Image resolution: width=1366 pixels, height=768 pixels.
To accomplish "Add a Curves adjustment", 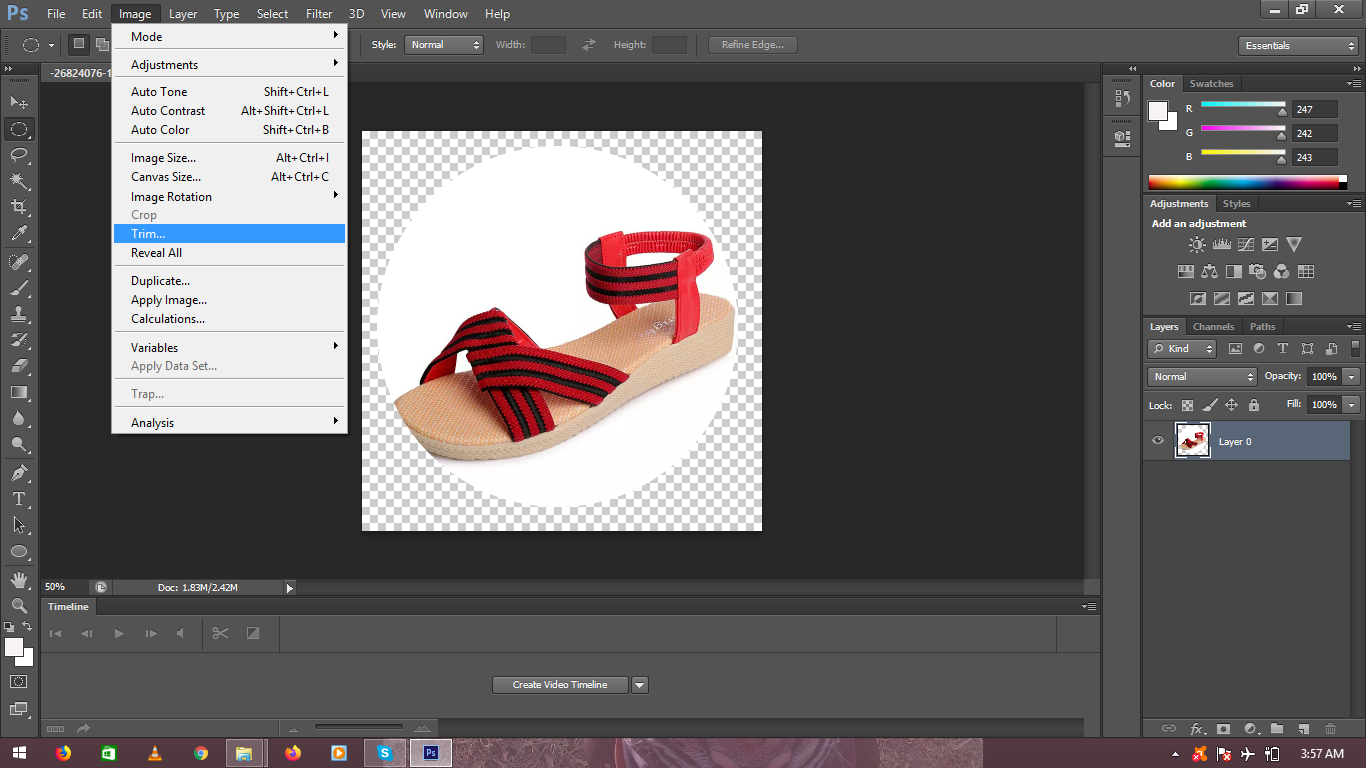I will 1245,244.
